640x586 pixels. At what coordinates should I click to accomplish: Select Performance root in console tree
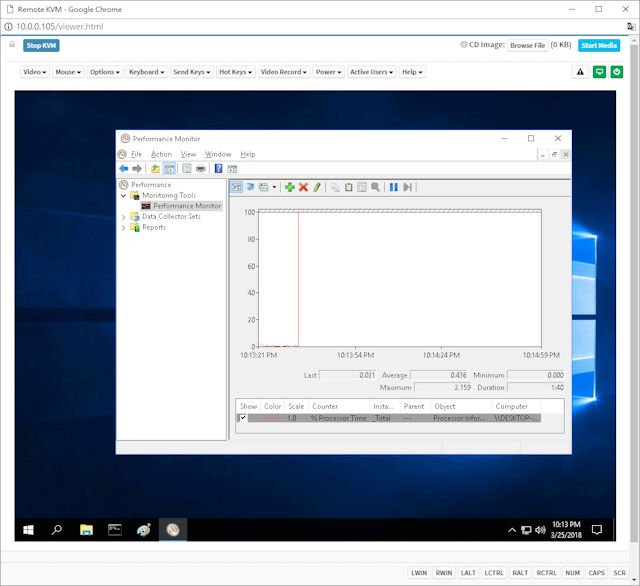point(151,184)
